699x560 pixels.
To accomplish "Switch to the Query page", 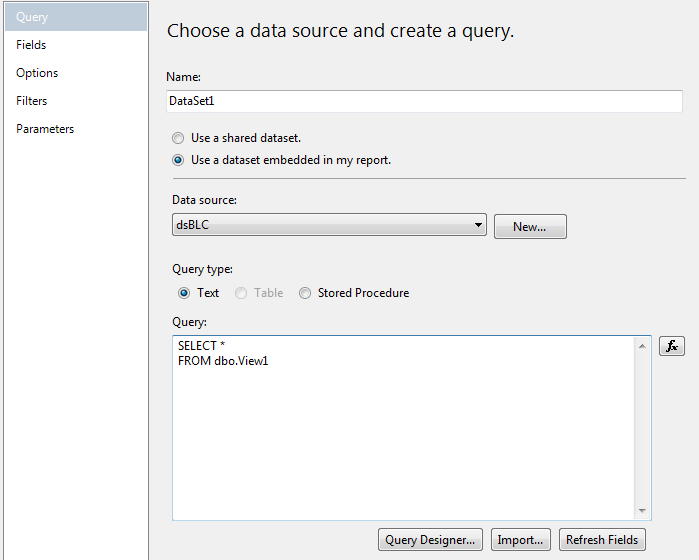I will pyautogui.click(x=32, y=17).
